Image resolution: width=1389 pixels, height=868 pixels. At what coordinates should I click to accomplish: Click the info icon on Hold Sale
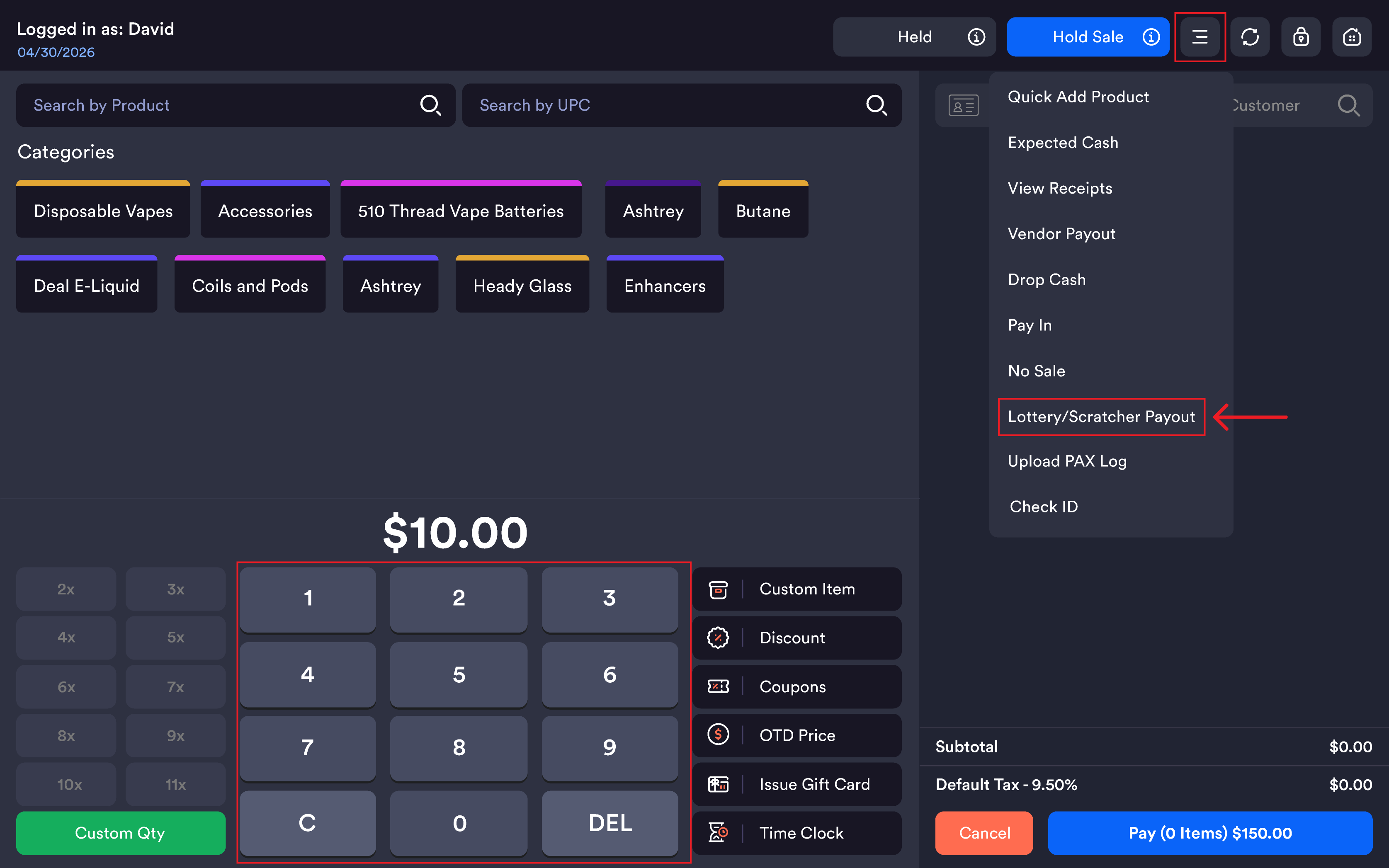pyautogui.click(x=1151, y=37)
